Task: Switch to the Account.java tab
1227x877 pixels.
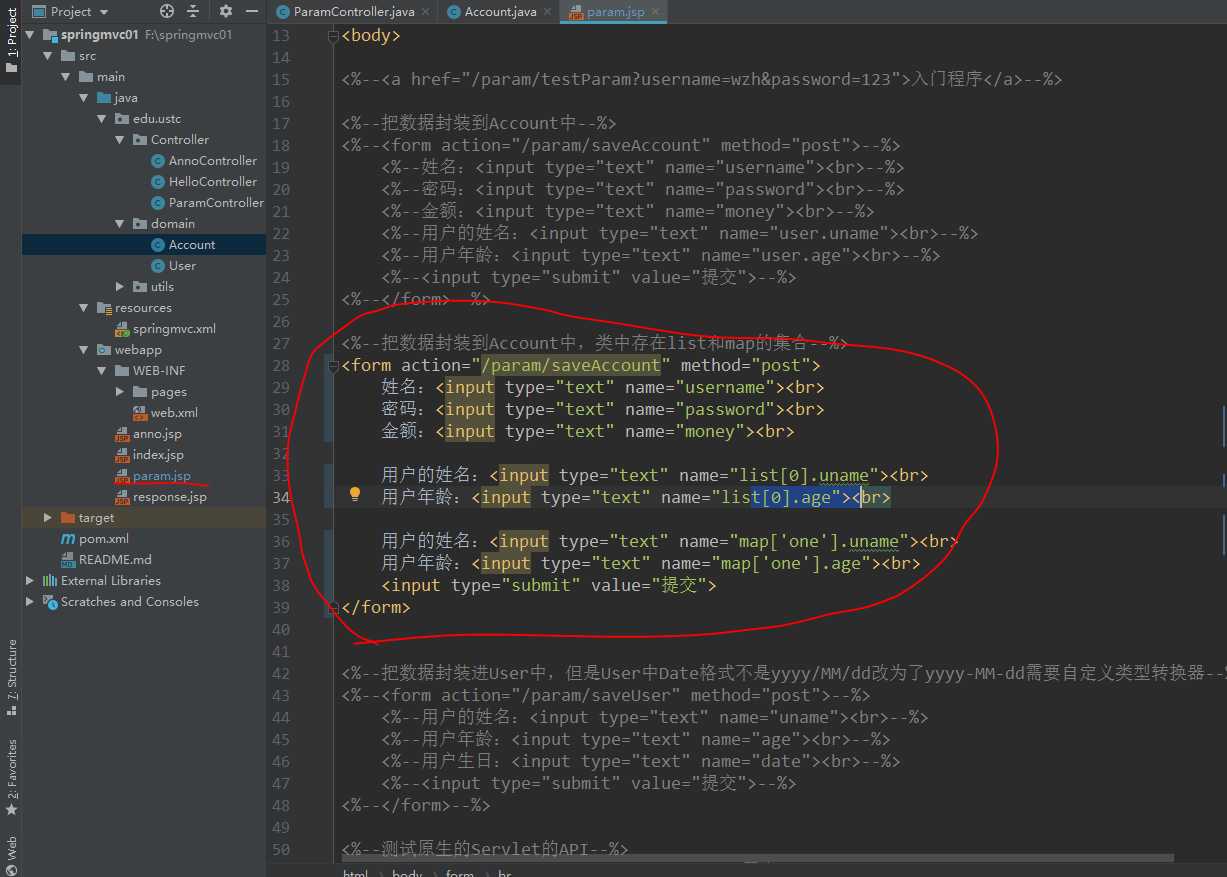Action: (x=499, y=12)
